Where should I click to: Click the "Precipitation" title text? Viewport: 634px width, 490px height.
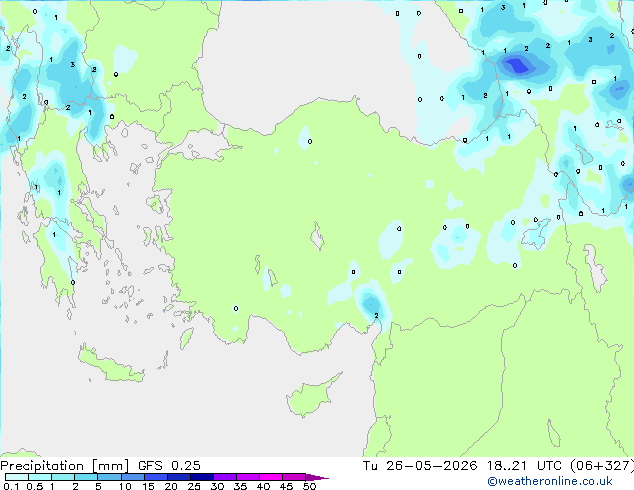(42, 466)
